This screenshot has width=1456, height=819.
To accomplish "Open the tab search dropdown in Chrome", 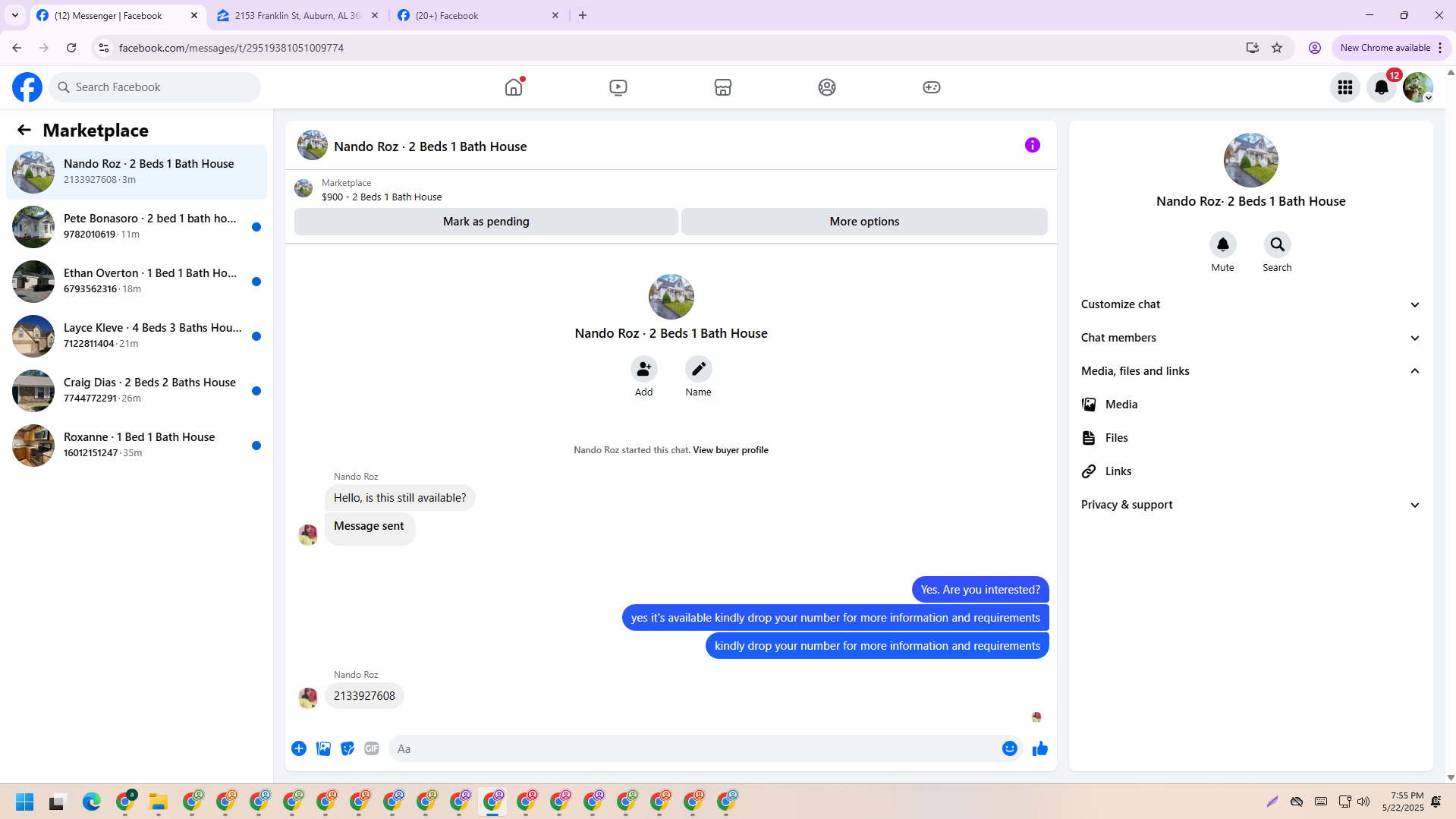I will 15,15.
